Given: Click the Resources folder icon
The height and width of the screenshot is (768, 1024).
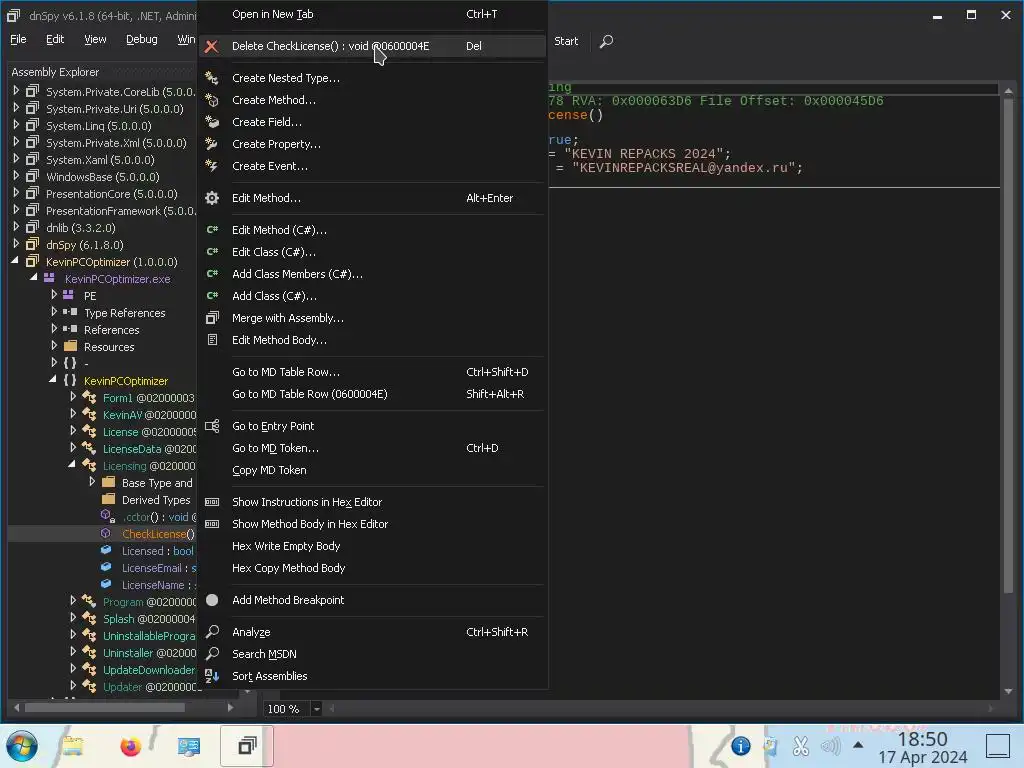Looking at the screenshot, I should point(70,346).
